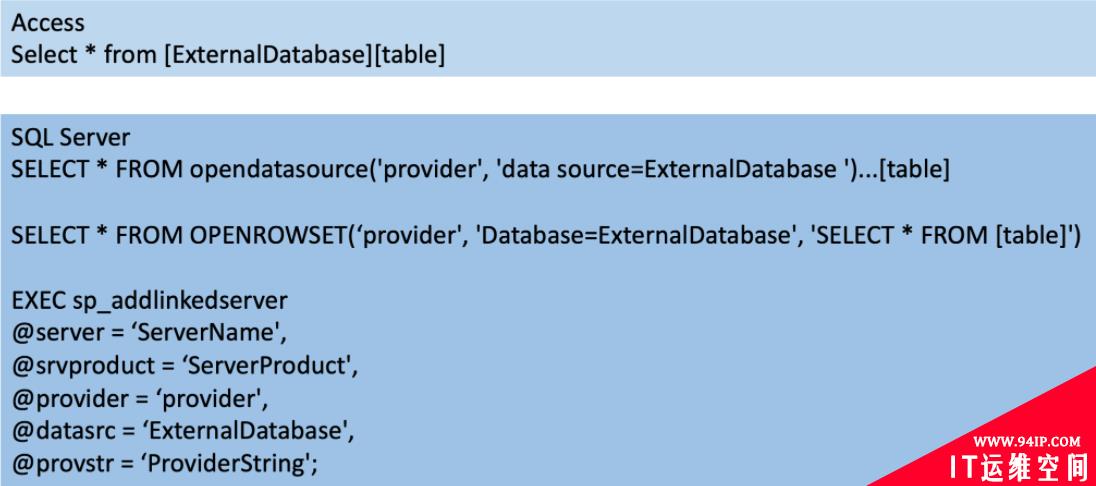Click the EXEC sp_addlinkedserver line
The height and width of the screenshot is (486, 1096).
click(149, 301)
